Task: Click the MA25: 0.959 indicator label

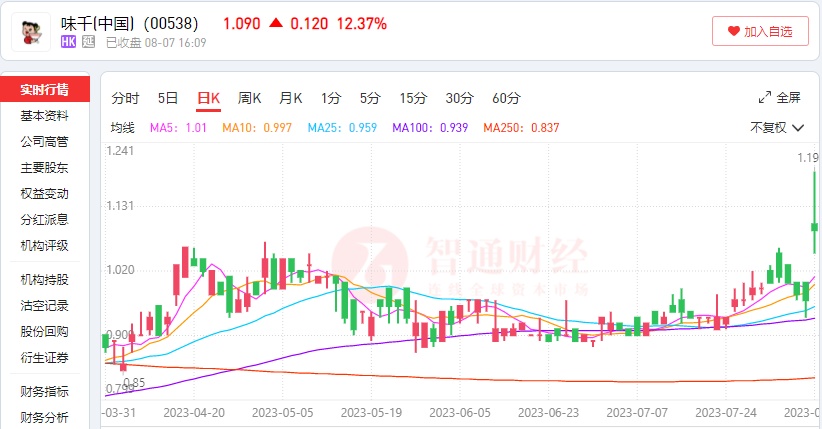Action: 342,127
